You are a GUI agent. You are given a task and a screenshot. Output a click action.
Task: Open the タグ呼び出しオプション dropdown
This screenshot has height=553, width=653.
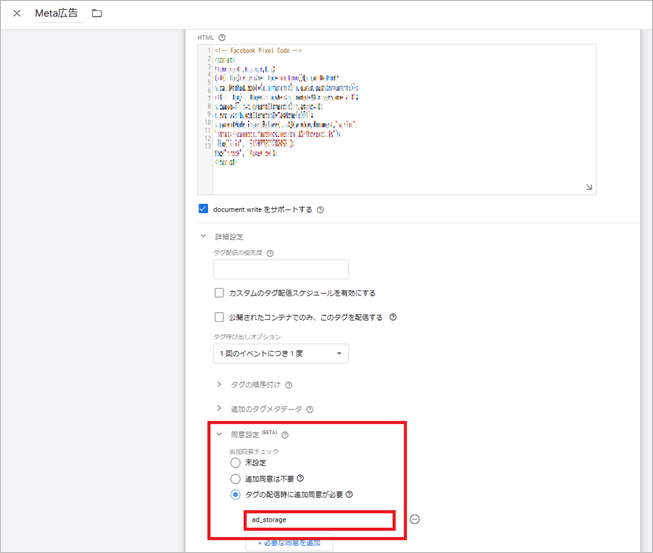[x=281, y=354]
